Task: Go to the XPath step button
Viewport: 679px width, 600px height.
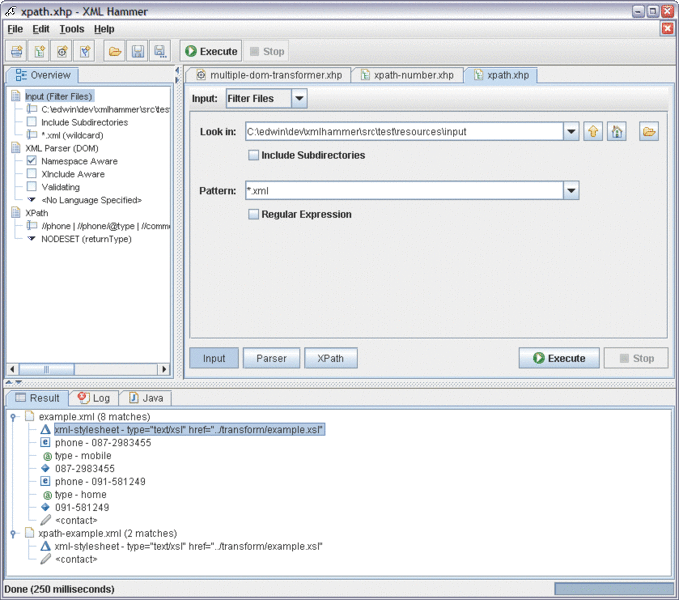Action: [330, 358]
